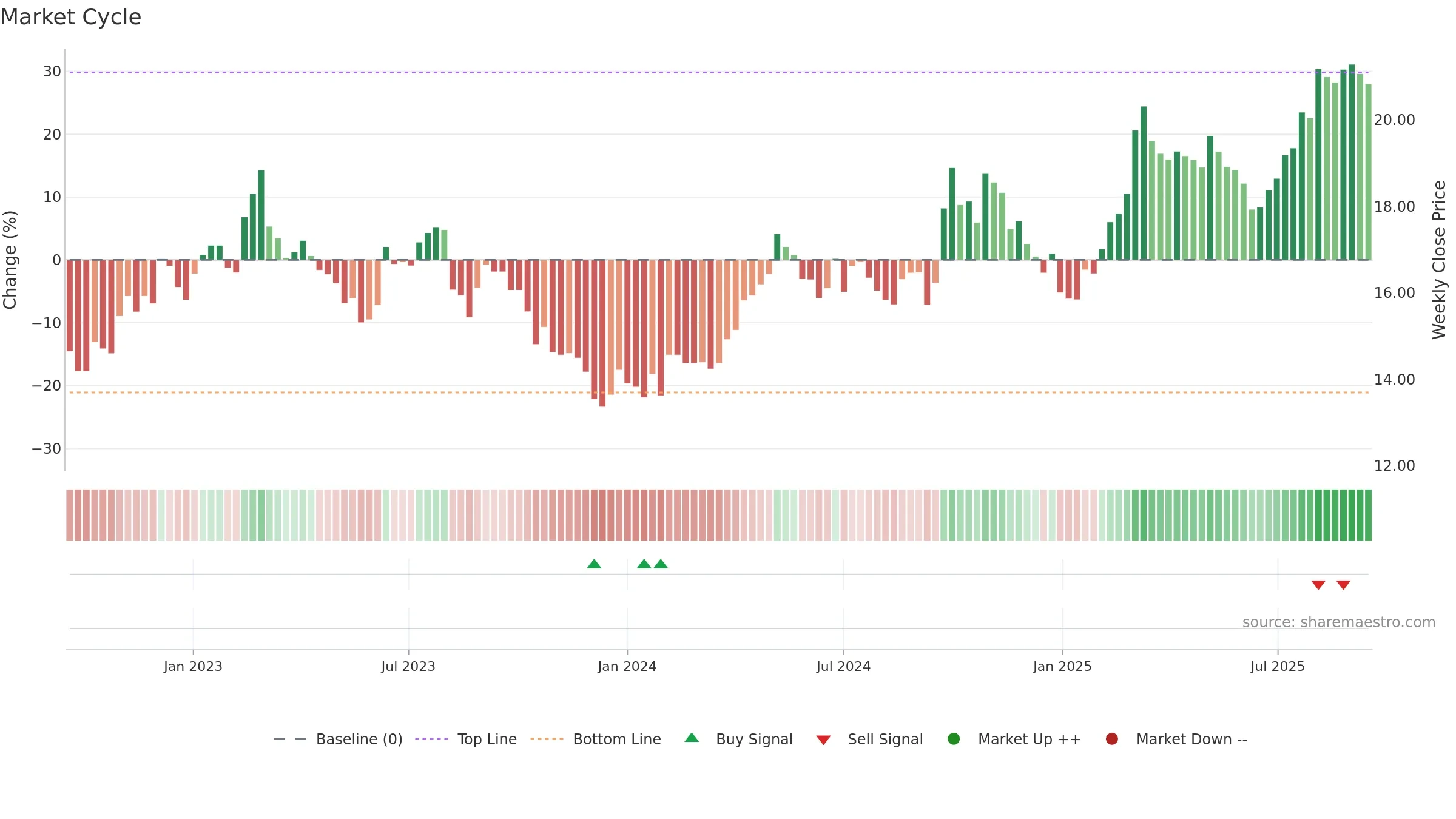Click the 30 tick label on left axis

(52, 72)
